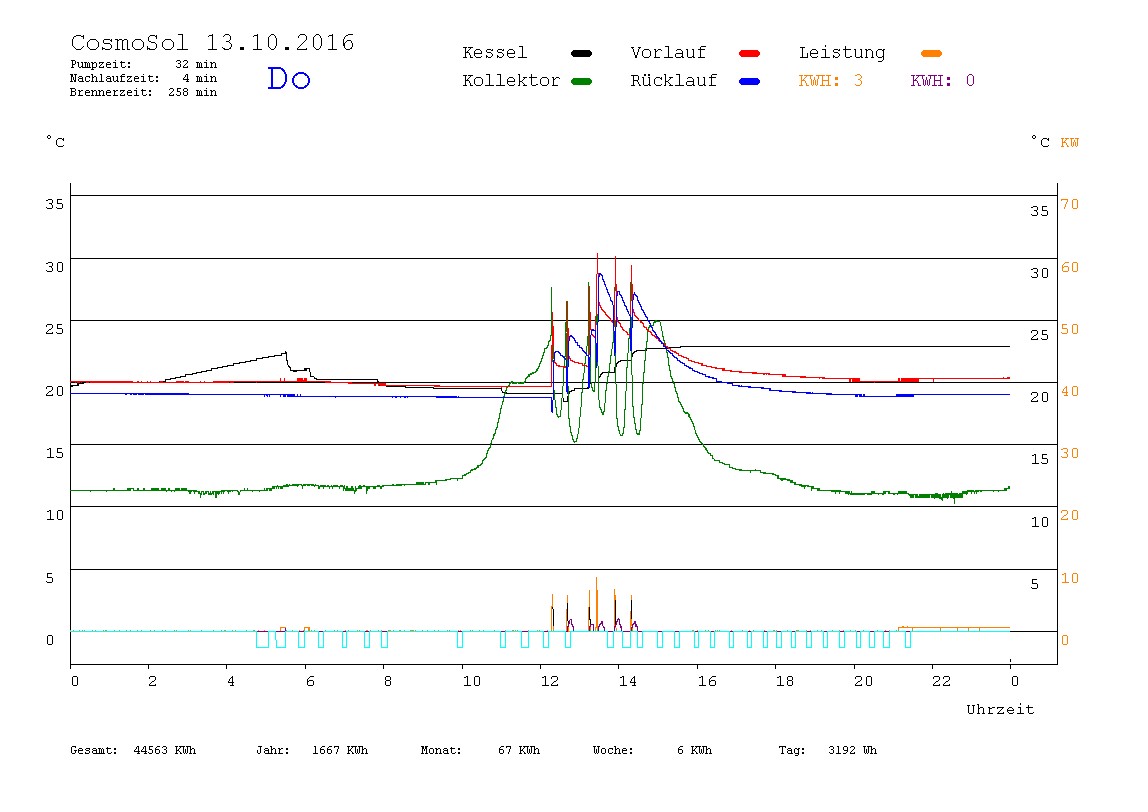Select the '32 min' pump time value
This screenshot has width=1148, height=812.
(195, 64)
